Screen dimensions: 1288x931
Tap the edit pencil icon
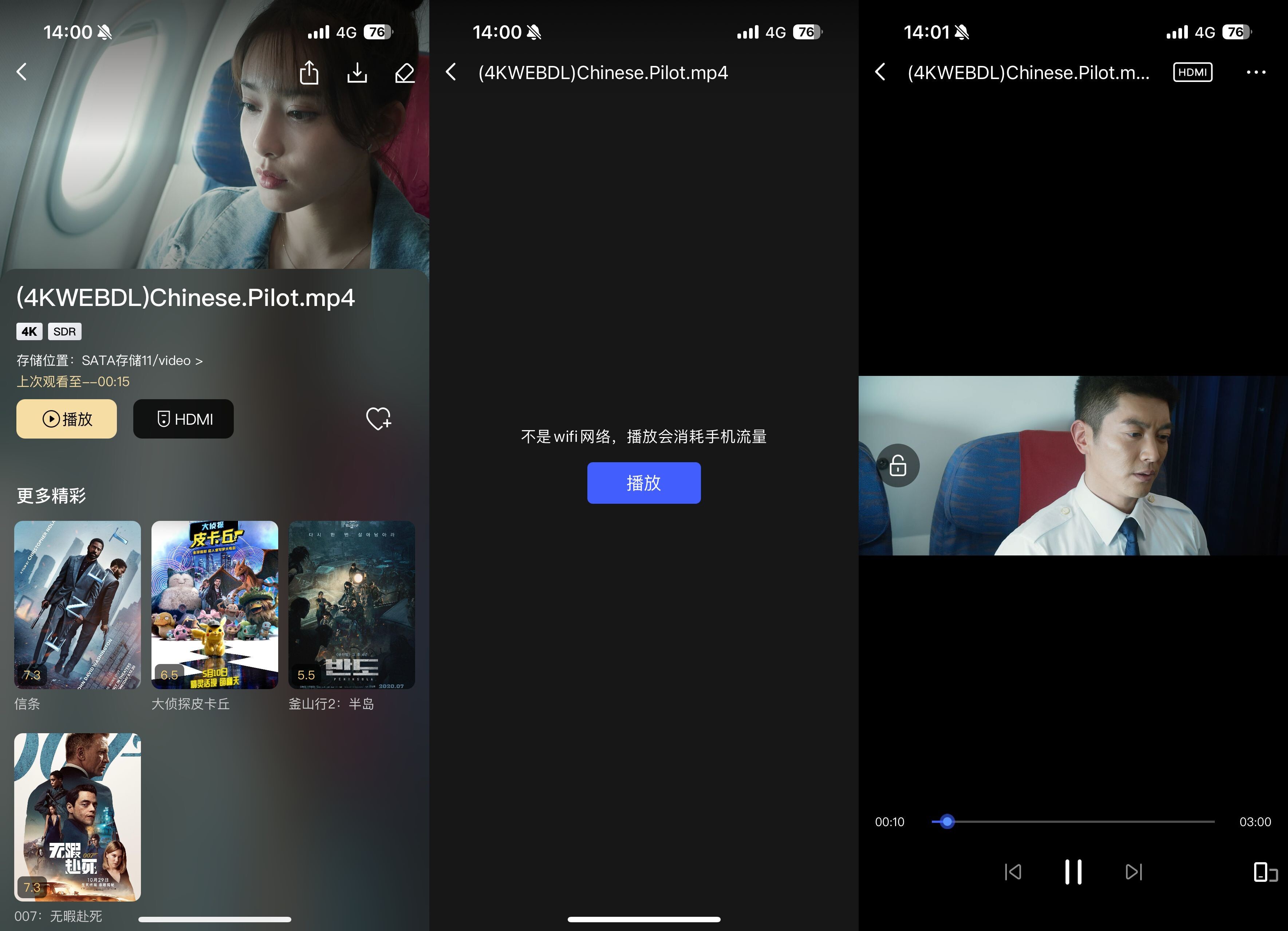click(x=404, y=73)
